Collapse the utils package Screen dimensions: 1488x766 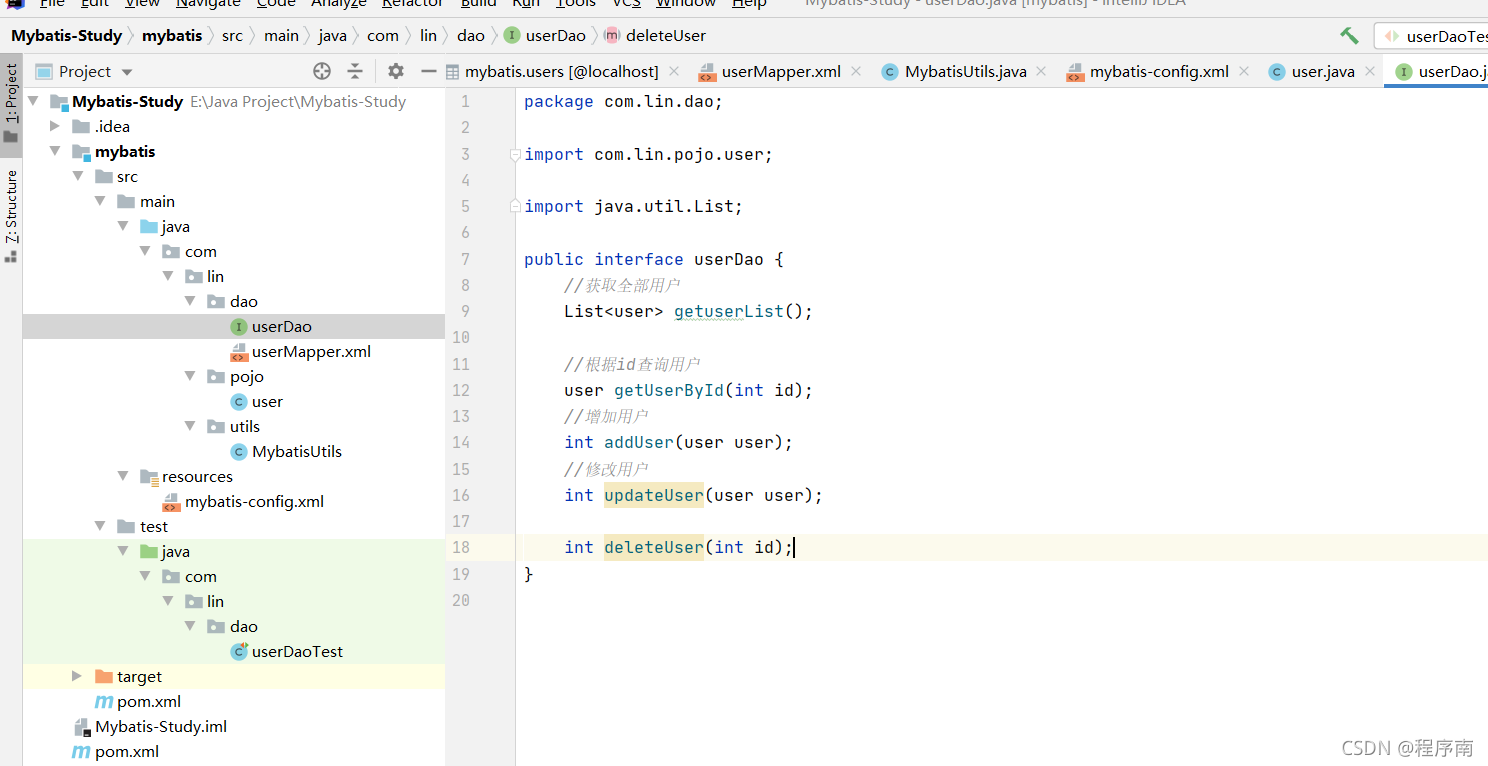pyautogui.click(x=191, y=426)
